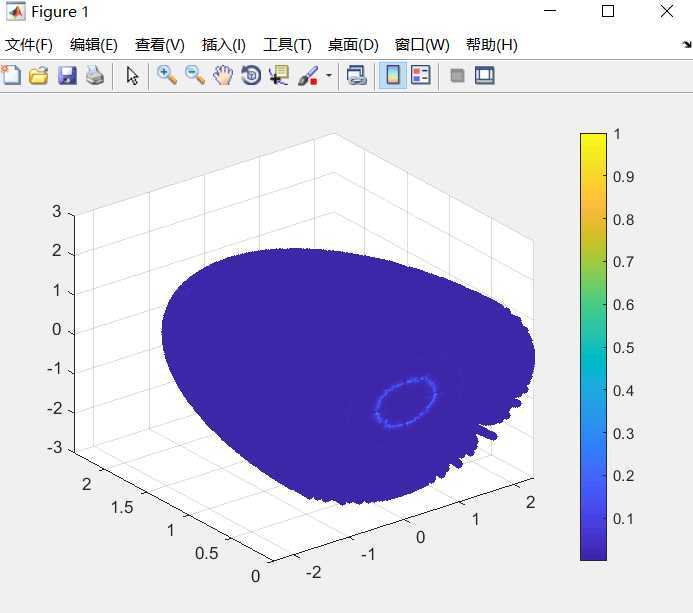Click colorbar tick label 0.1
This screenshot has height=613, width=693.
(623, 519)
